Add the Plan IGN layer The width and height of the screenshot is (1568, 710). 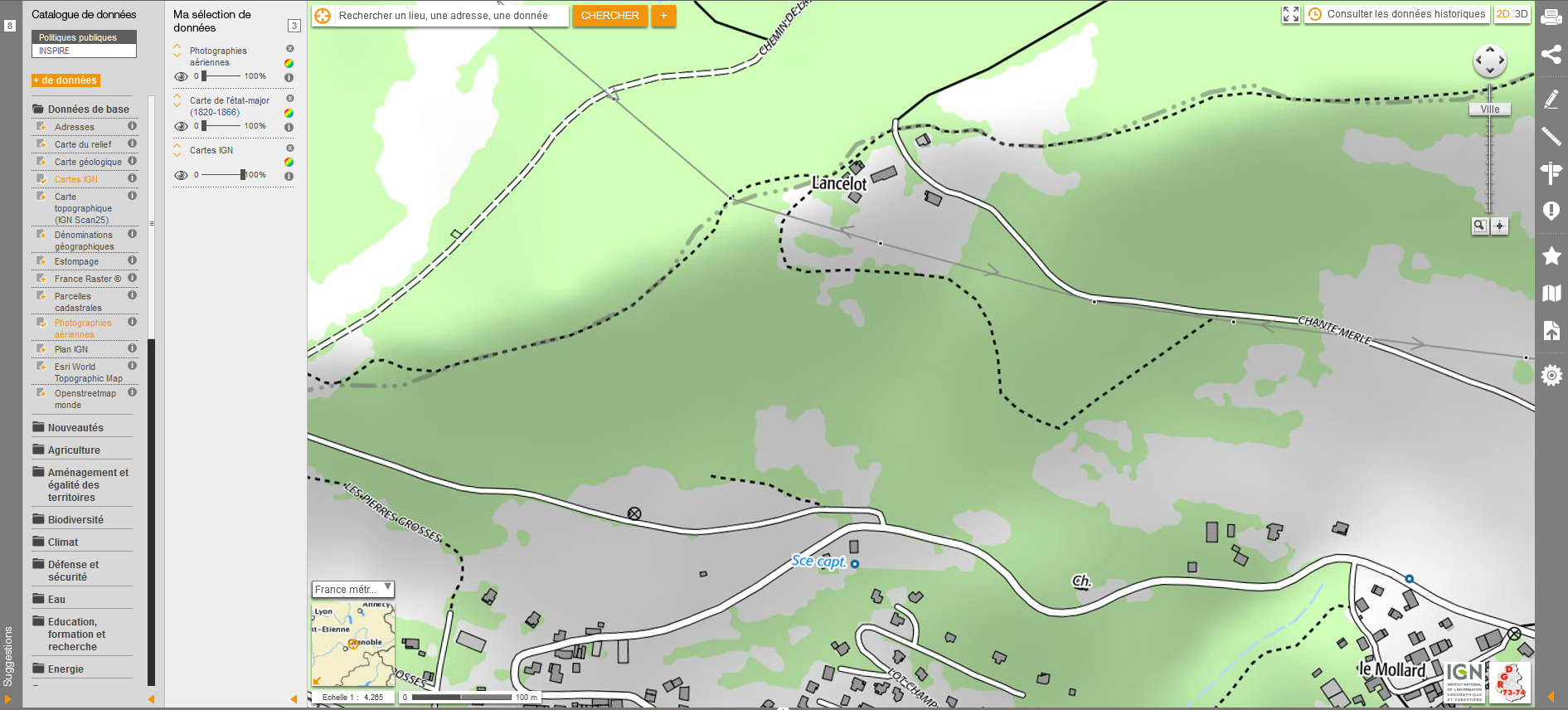(x=41, y=349)
